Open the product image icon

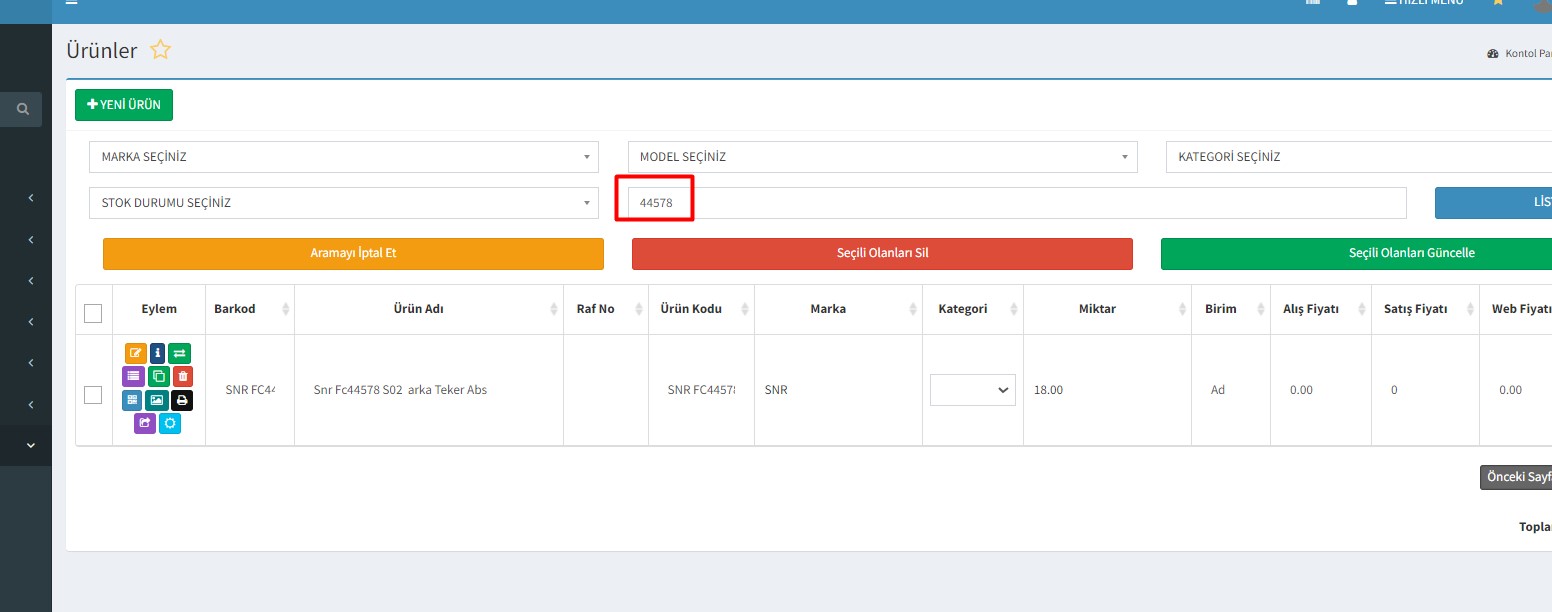[x=157, y=400]
